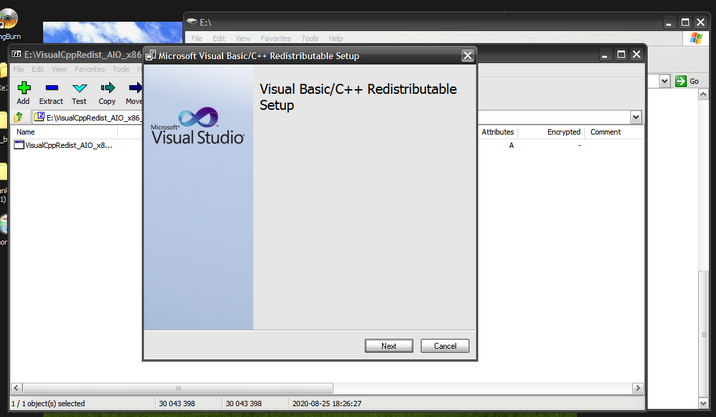The height and width of the screenshot is (417, 716).
Task: Click the 7-Zip title bar icon
Action: [16, 54]
